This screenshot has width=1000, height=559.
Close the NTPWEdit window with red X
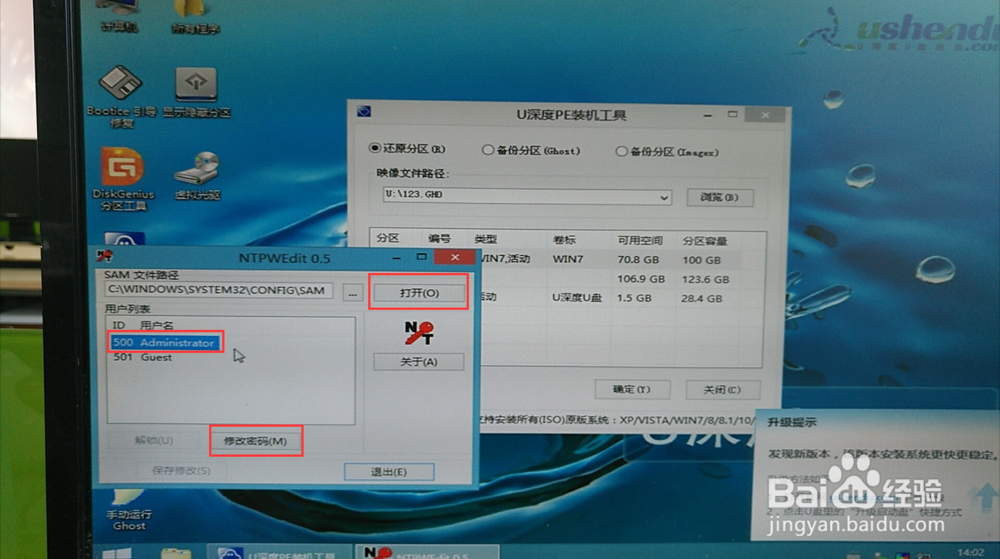pos(455,257)
